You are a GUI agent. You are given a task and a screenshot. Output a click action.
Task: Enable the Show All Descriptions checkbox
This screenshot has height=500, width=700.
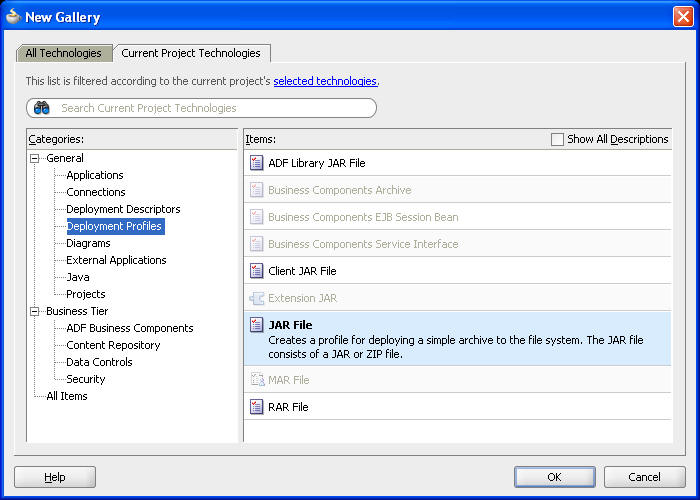coord(558,140)
